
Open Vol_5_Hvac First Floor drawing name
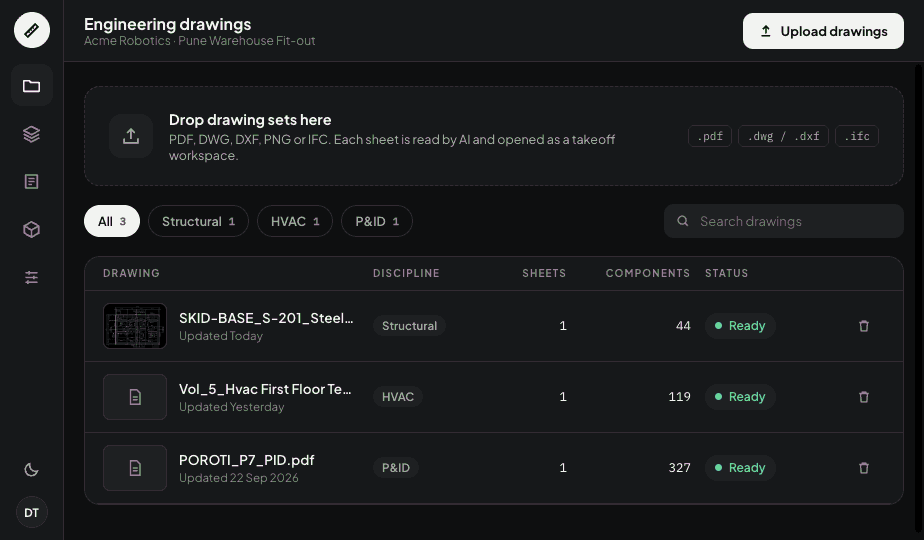tap(265, 389)
